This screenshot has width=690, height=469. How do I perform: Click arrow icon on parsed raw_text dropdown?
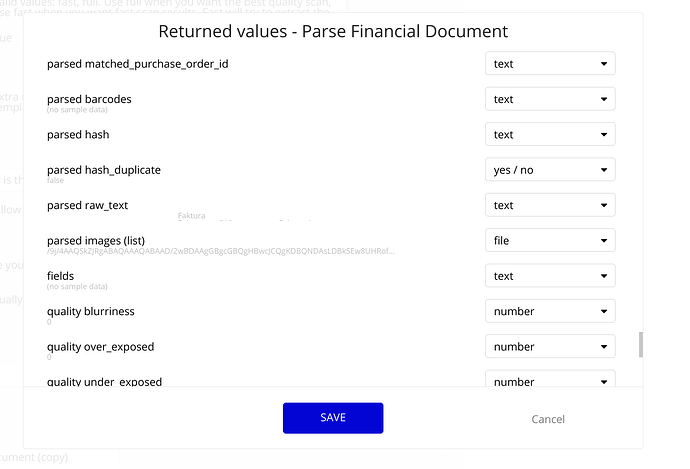click(x=604, y=205)
